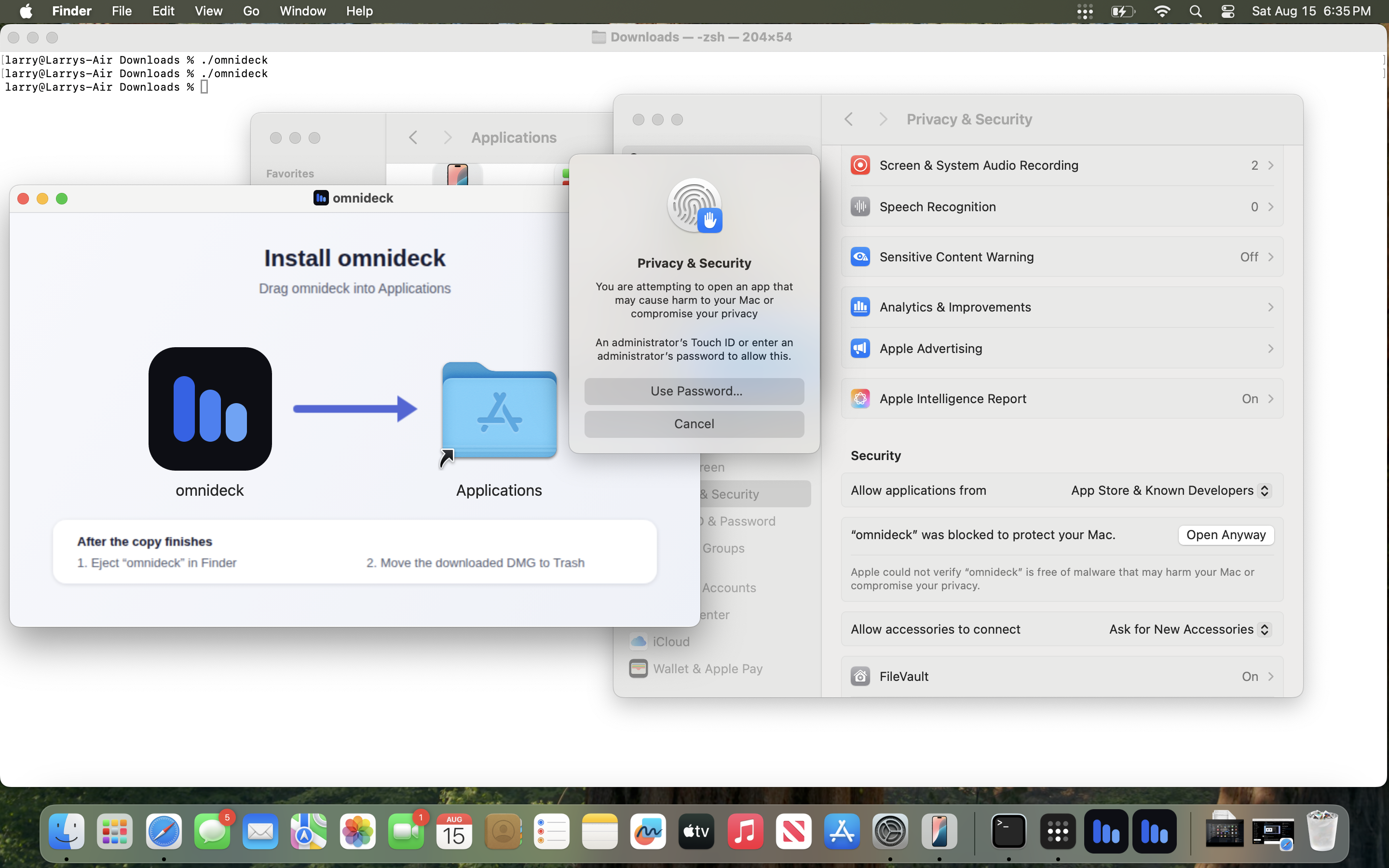The width and height of the screenshot is (1389, 868).
Task: Select Wallet & Apple Pay in sidebar
Action: (695, 668)
